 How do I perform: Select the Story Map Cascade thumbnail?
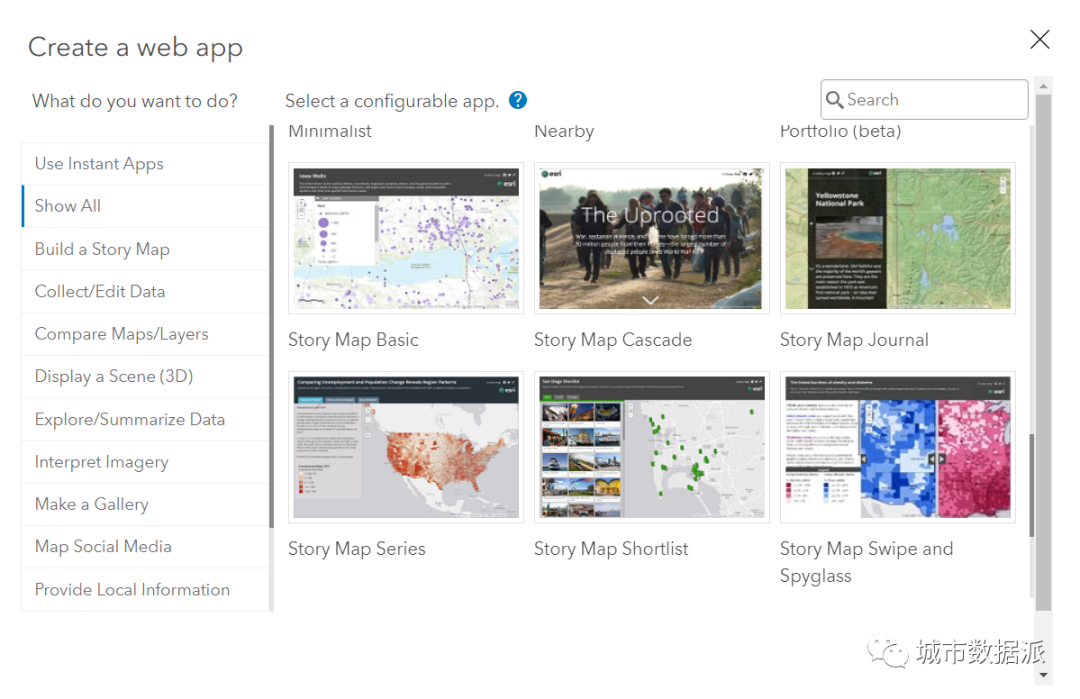(652, 238)
